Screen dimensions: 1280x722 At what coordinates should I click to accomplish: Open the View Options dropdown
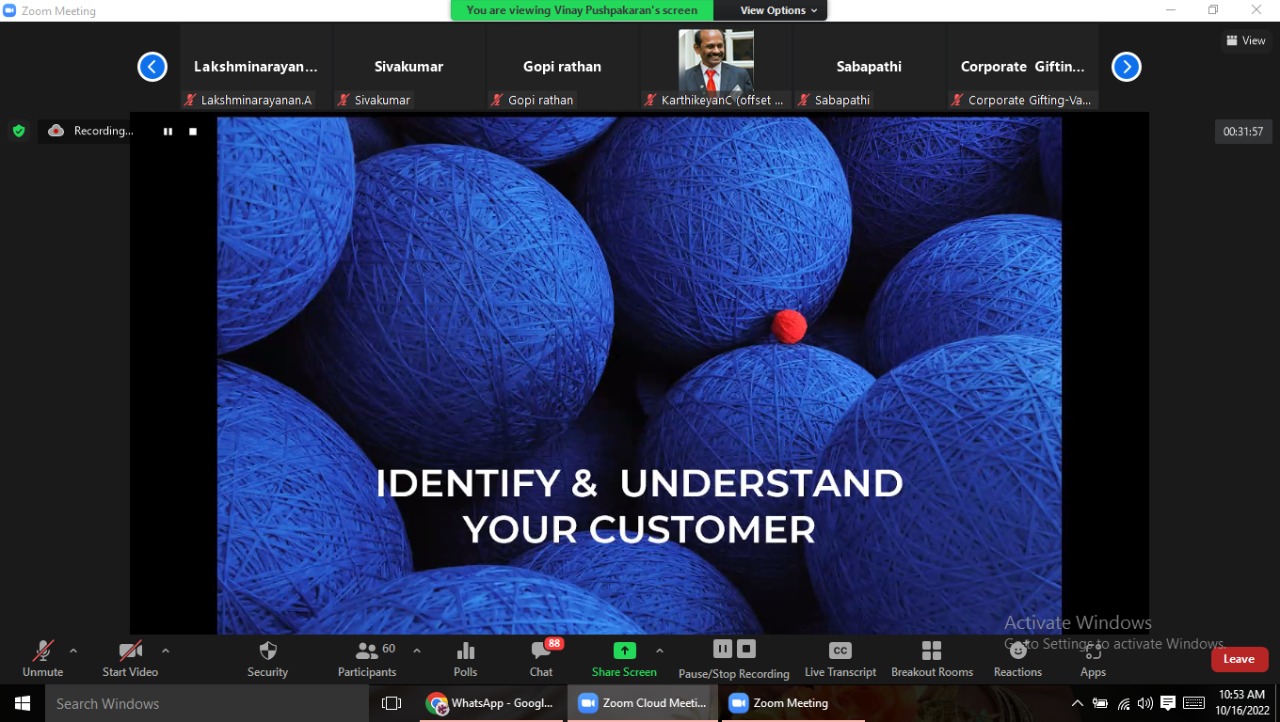(x=778, y=10)
